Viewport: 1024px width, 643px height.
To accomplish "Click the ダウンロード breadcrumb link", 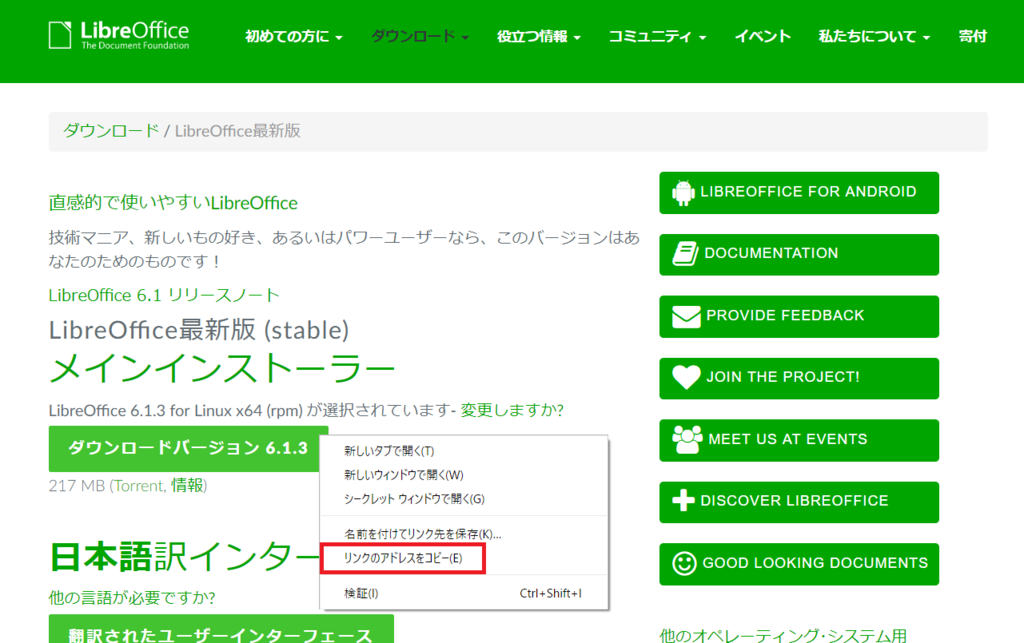I will click(110, 131).
